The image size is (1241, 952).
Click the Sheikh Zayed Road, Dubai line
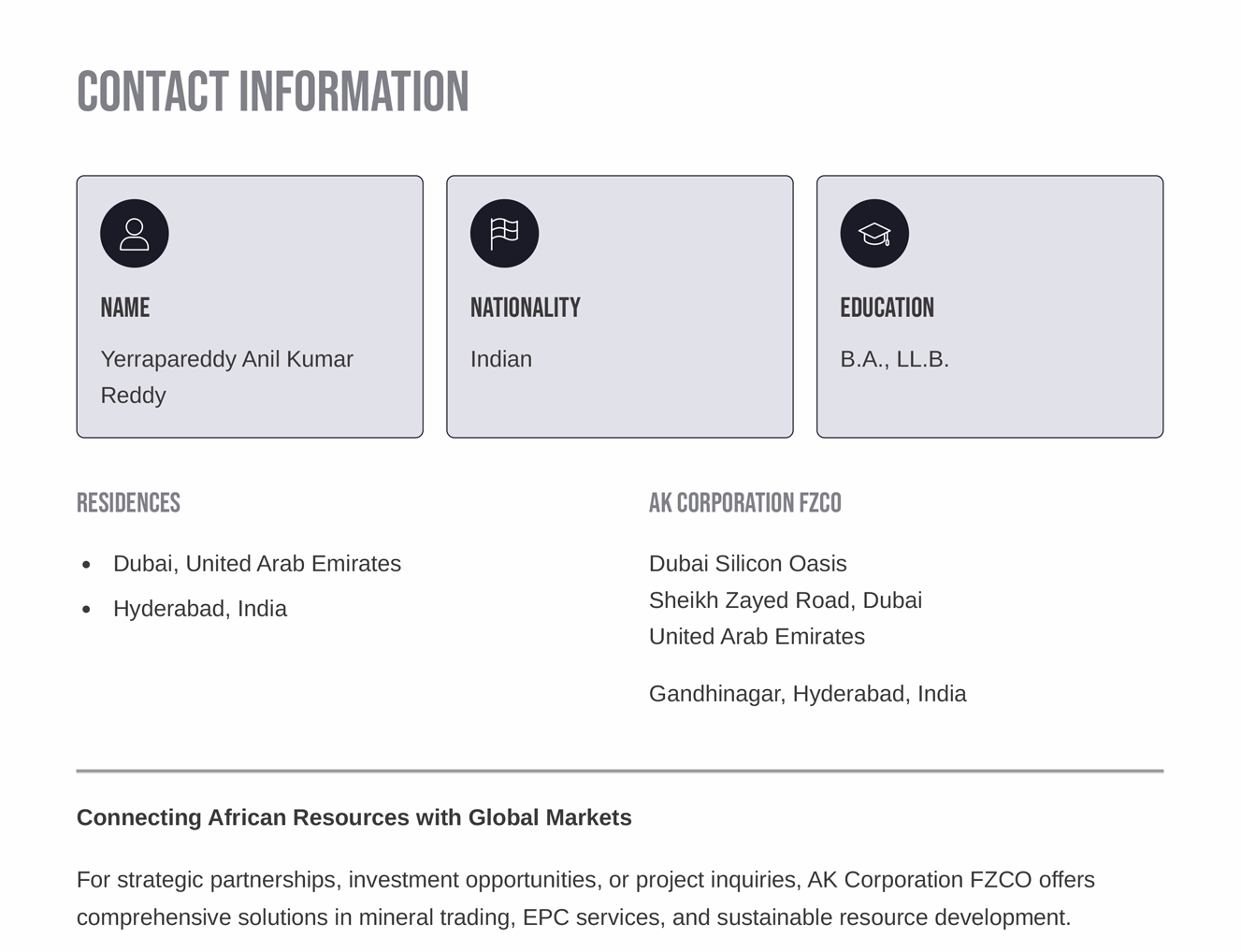785,600
